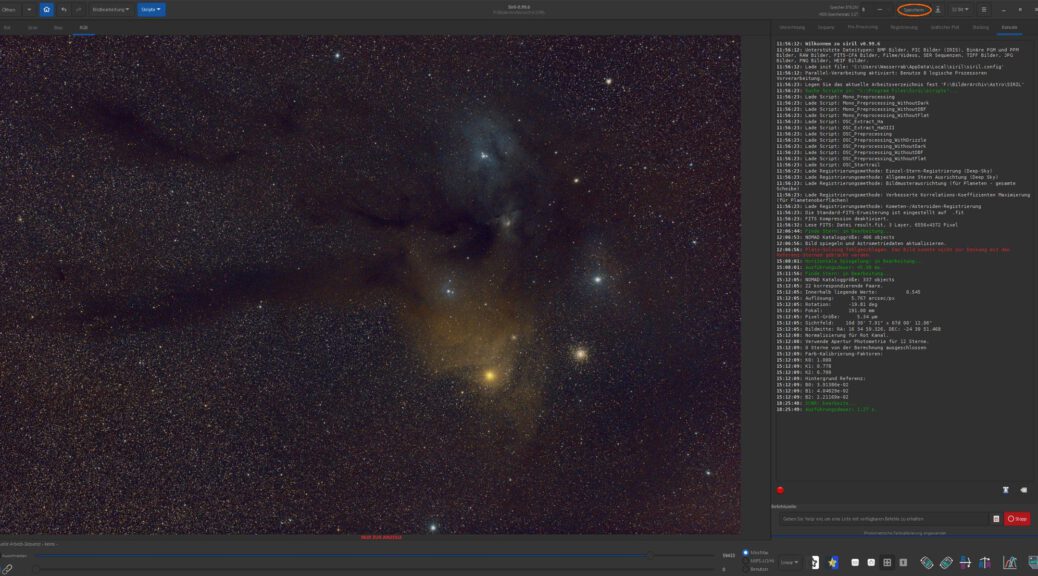Screen dimensions: 1038x576
Task: Open the hamburger menu at top right
Action: pyautogui.click(x=984, y=9)
